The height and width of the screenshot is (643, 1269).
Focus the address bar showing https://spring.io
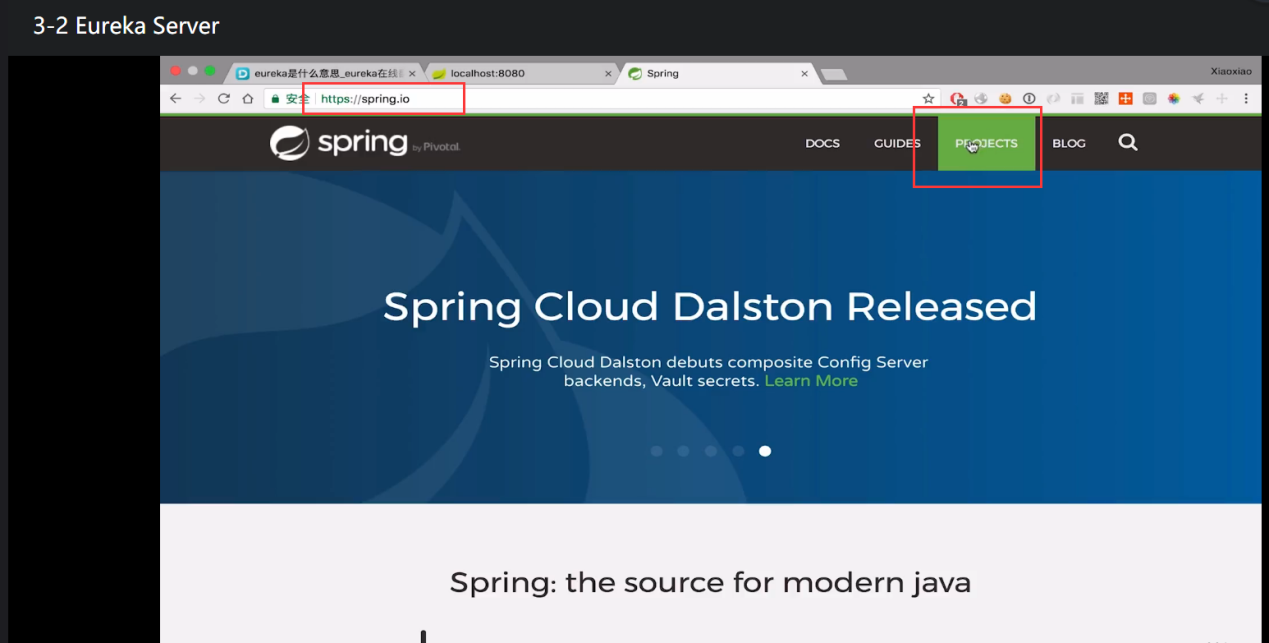[600, 99]
